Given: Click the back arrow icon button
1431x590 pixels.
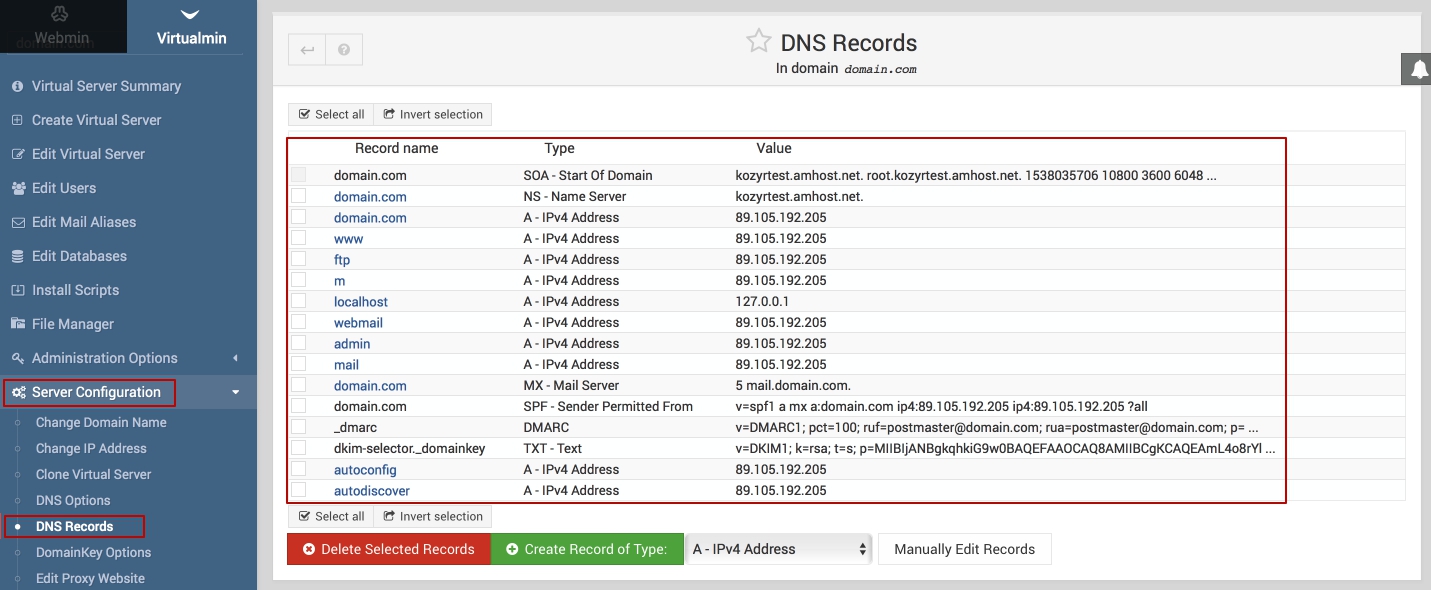Looking at the screenshot, I should 307,50.
